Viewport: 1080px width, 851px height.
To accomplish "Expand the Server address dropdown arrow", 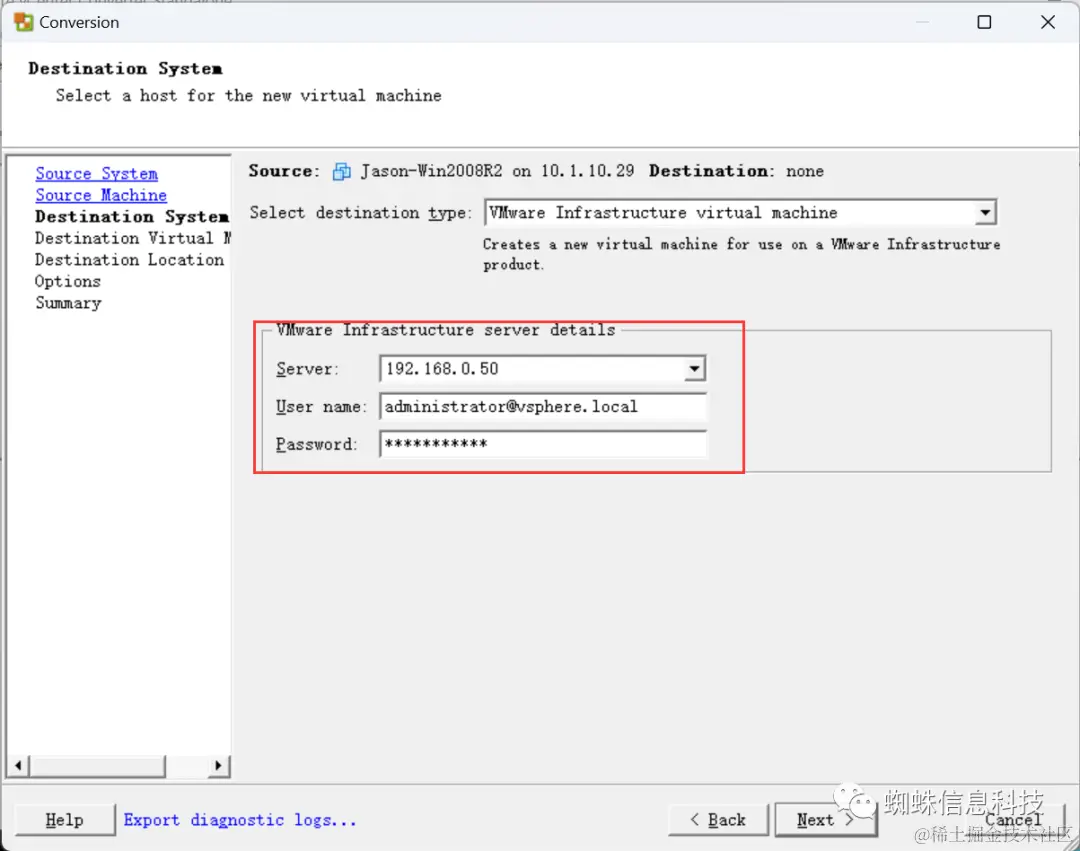I will pos(694,369).
